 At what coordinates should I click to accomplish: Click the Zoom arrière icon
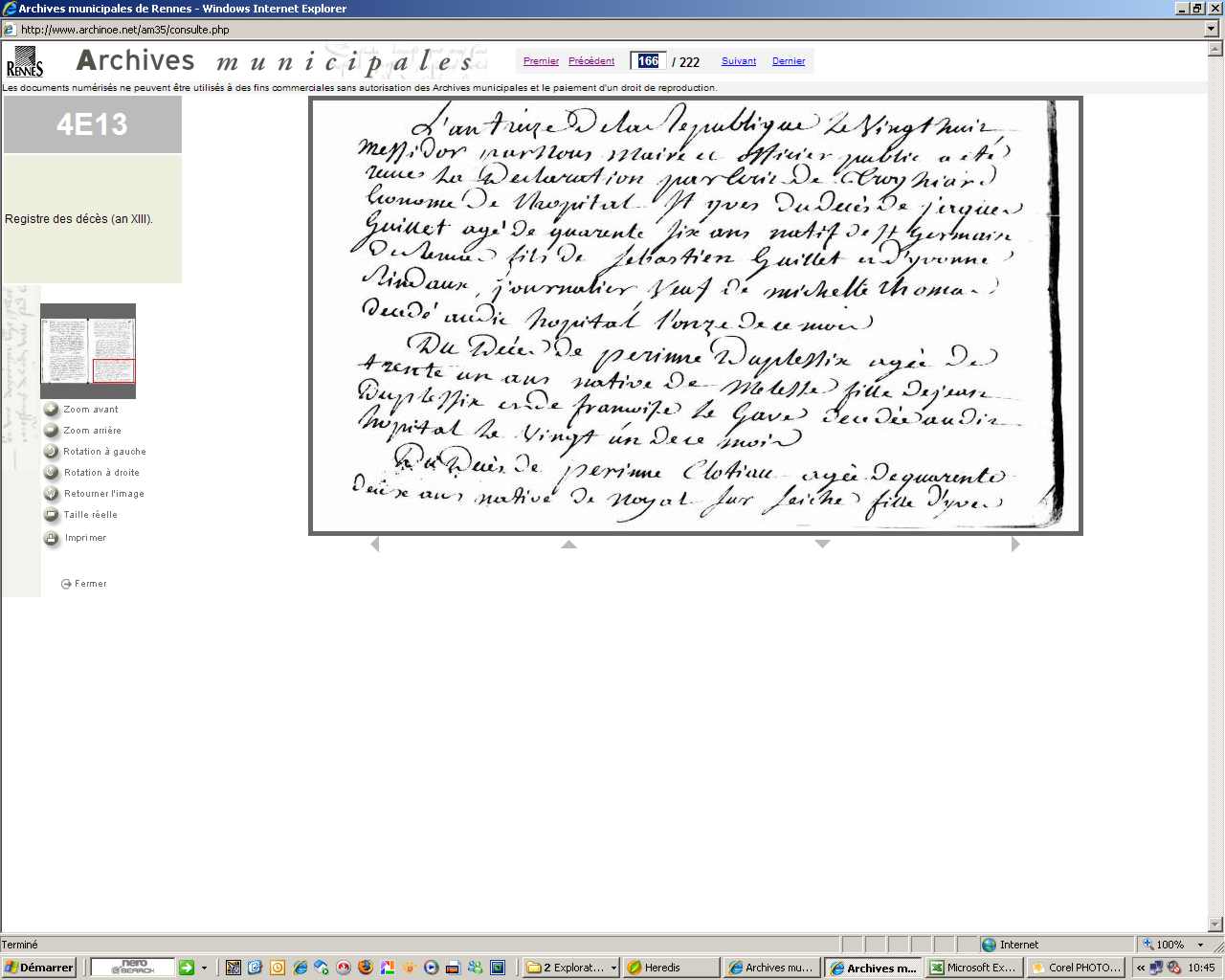click(52, 431)
